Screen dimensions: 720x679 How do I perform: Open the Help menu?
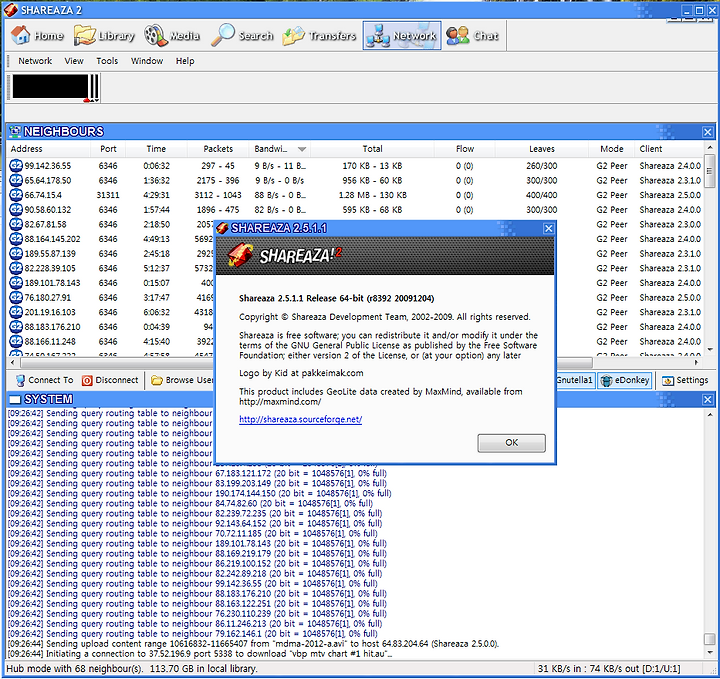tap(185, 61)
